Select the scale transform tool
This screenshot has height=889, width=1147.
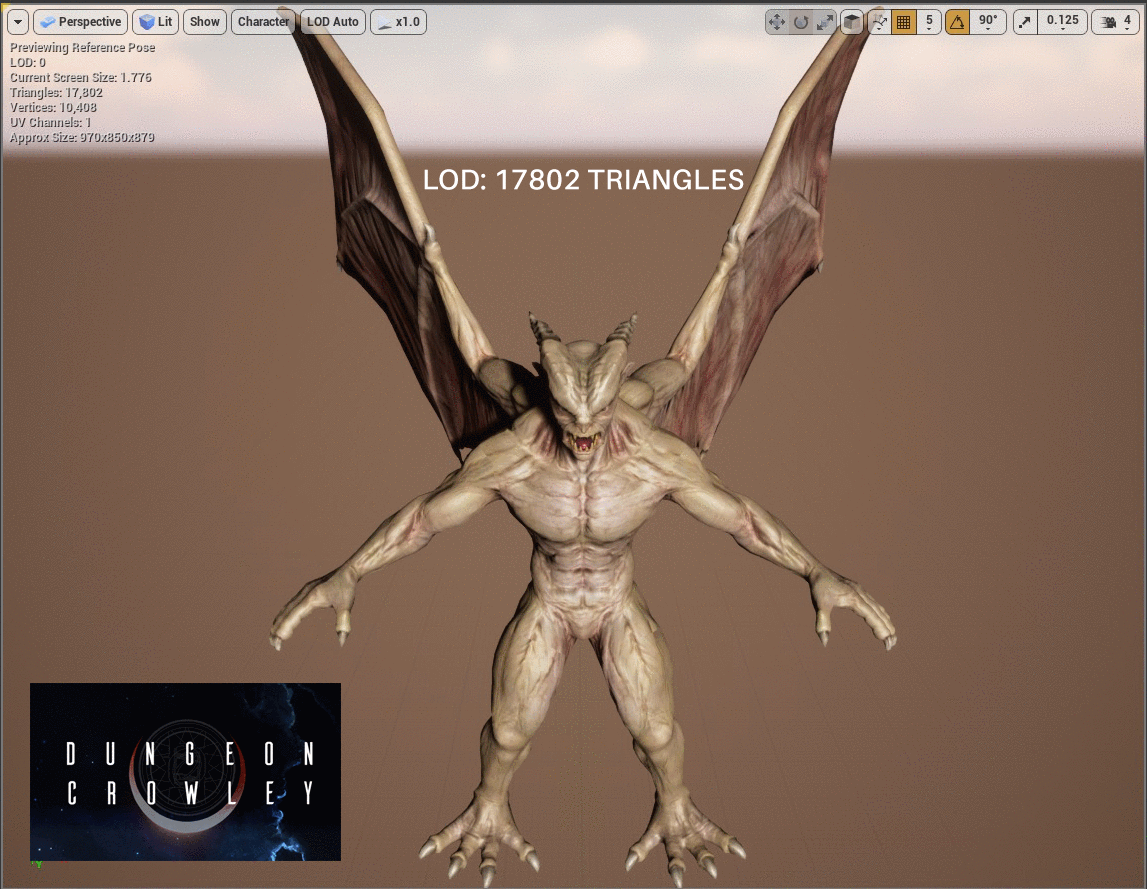coord(825,22)
